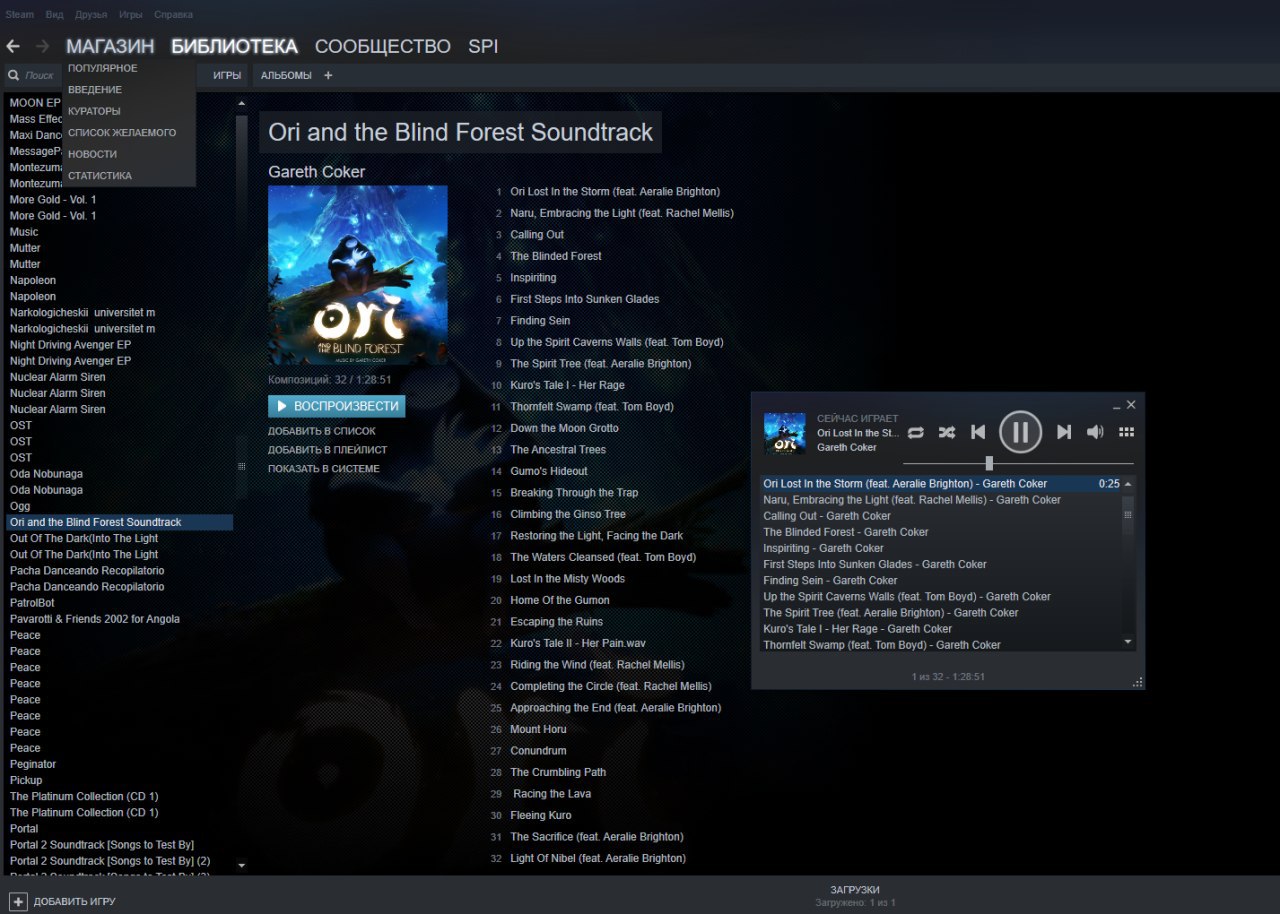The image size is (1280, 914).
Task: Open the Сообщество tab
Action: click(x=383, y=46)
